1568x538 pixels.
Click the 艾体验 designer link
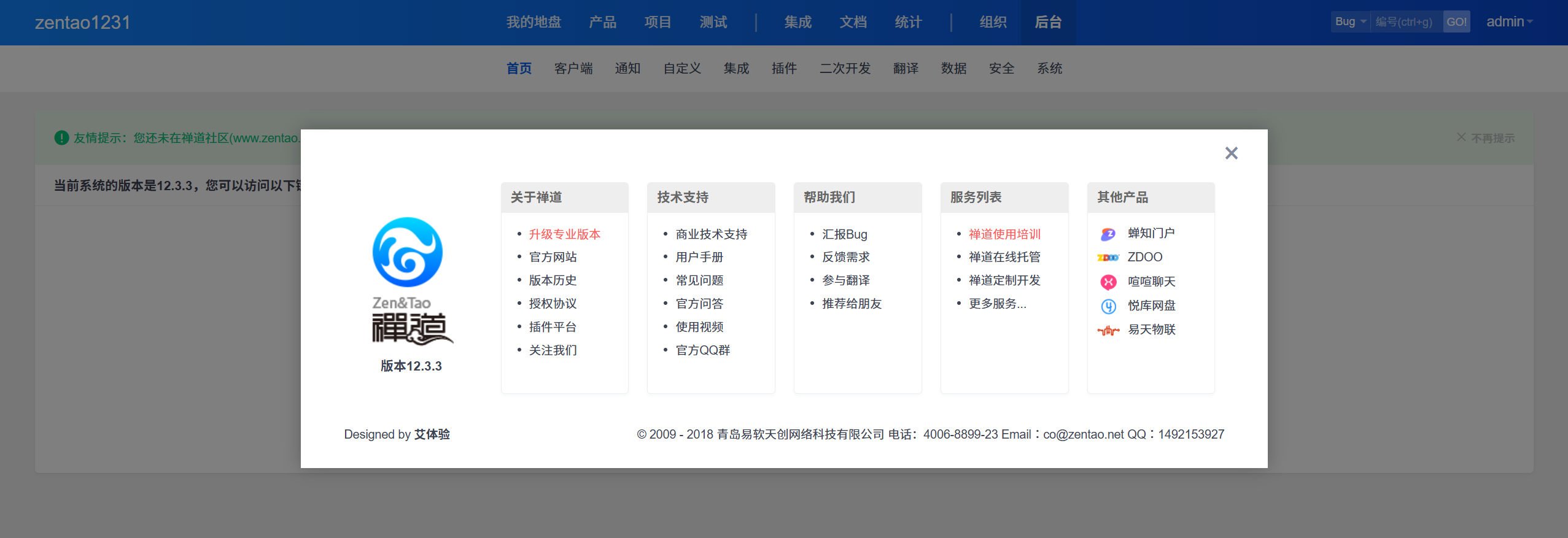click(432, 434)
